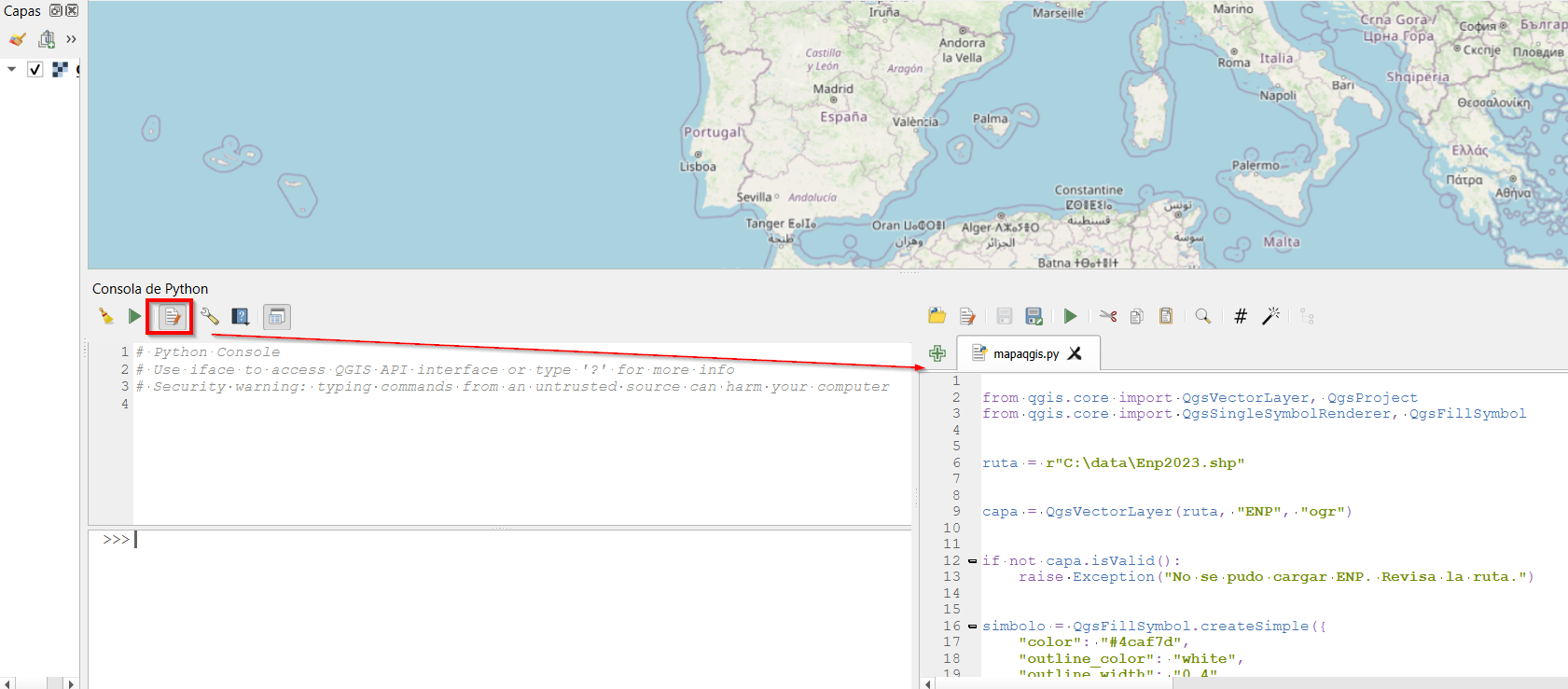Run the mapaqgis.py script
1568x689 pixels.
click(x=1070, y=316)
